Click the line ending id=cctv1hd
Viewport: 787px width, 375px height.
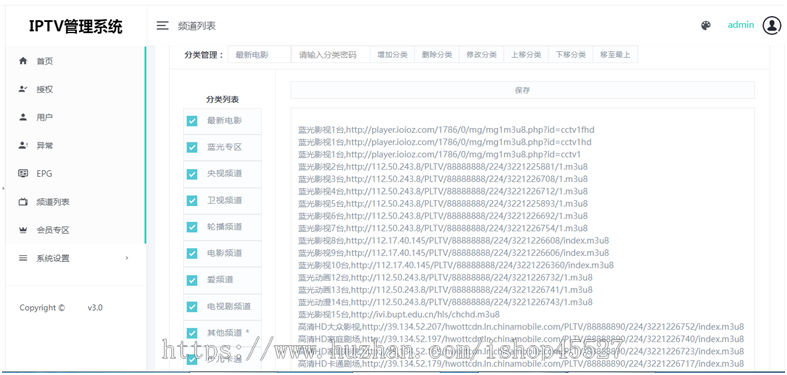[x=445, y=142]
